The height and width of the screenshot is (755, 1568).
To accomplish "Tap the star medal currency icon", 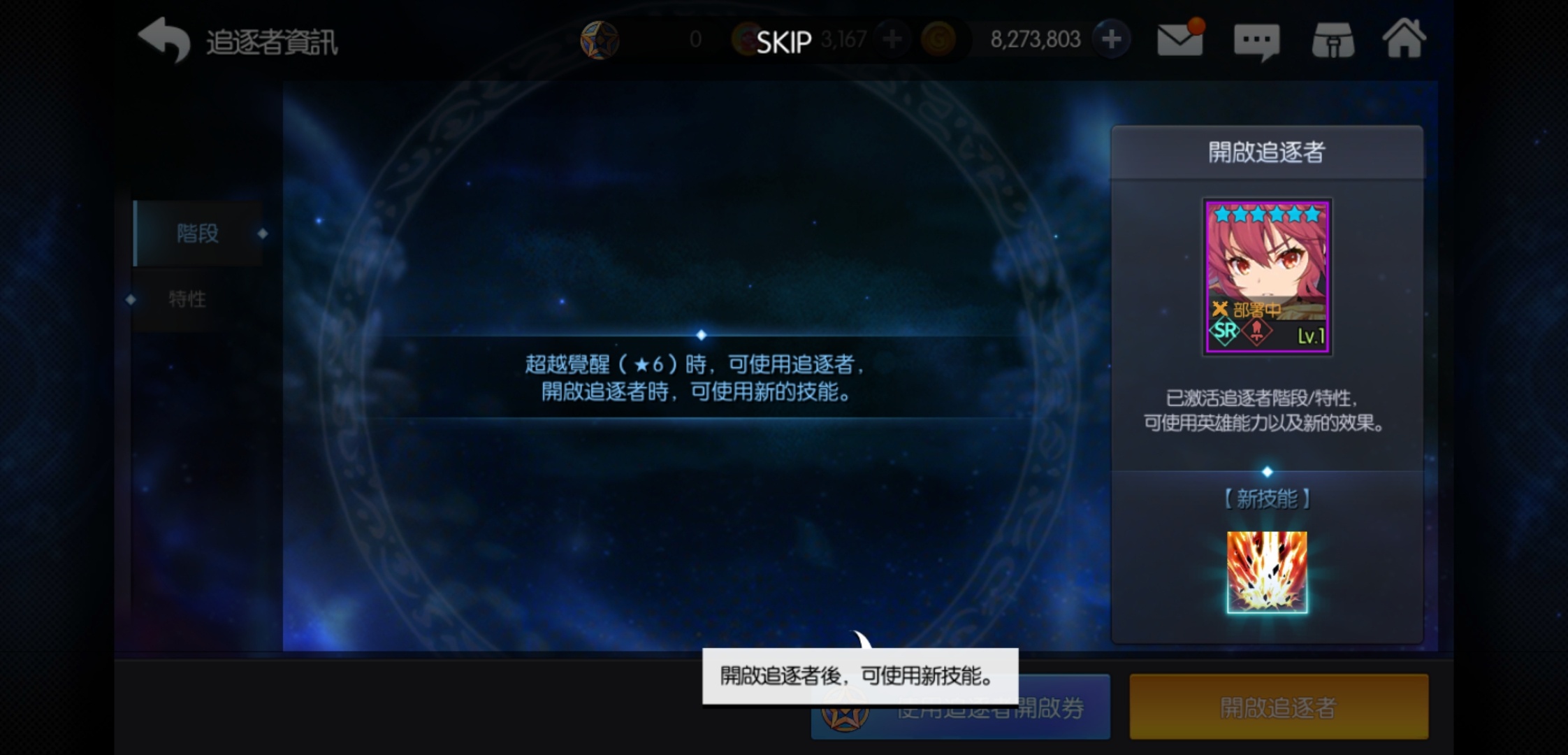I will pos(600,40).
